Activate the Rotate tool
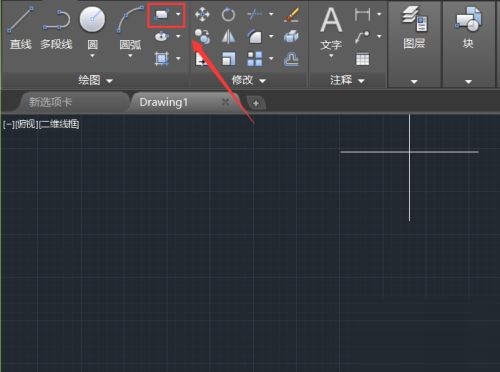Image resolution: width=500 pixels, height=372 pixels. tap(228, 14)
